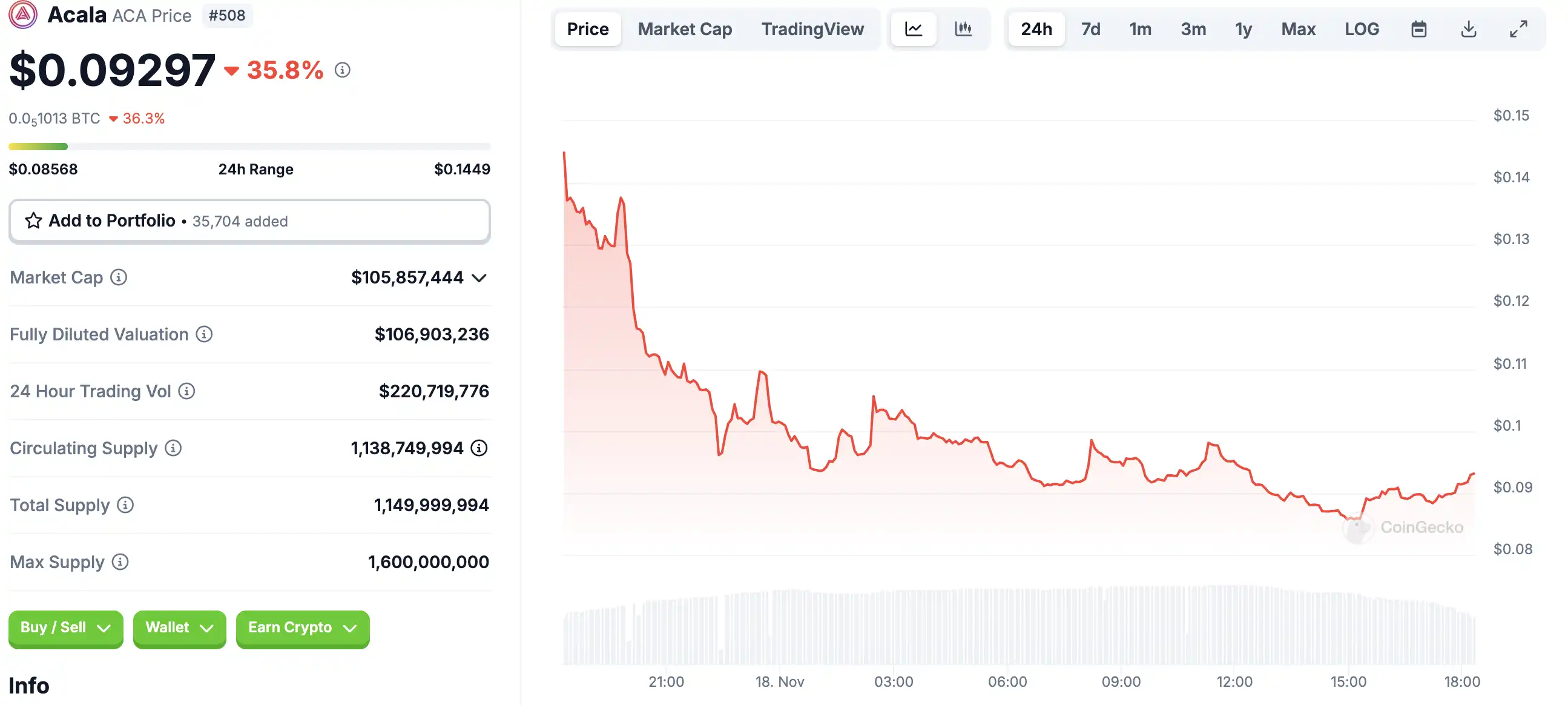Expand the Market Cap value chevron
This screenshot has width=1568, height=705.
pos(479,278)
